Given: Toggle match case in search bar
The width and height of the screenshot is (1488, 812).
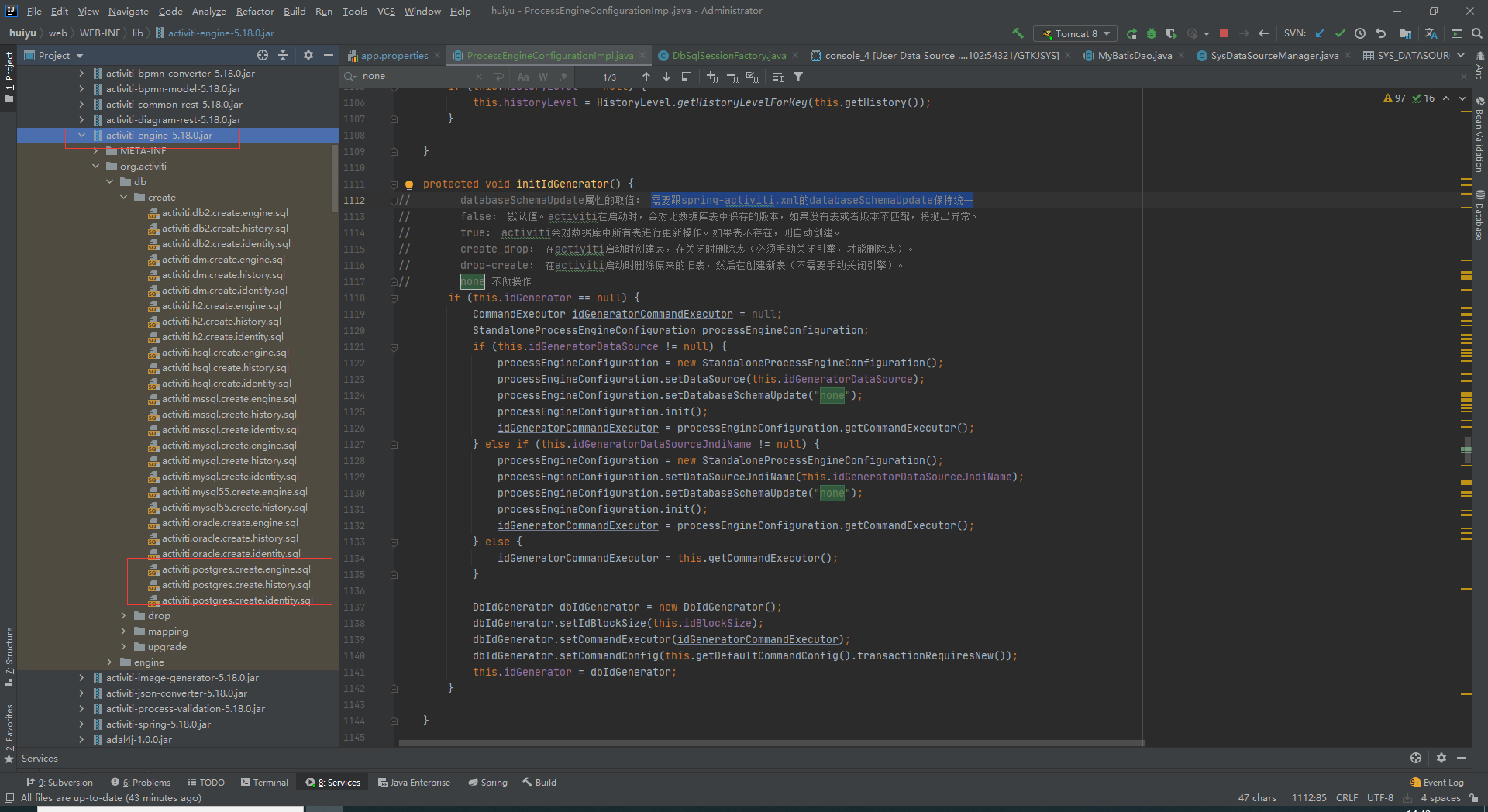Looking at the screenshot, I should point(524,77).
